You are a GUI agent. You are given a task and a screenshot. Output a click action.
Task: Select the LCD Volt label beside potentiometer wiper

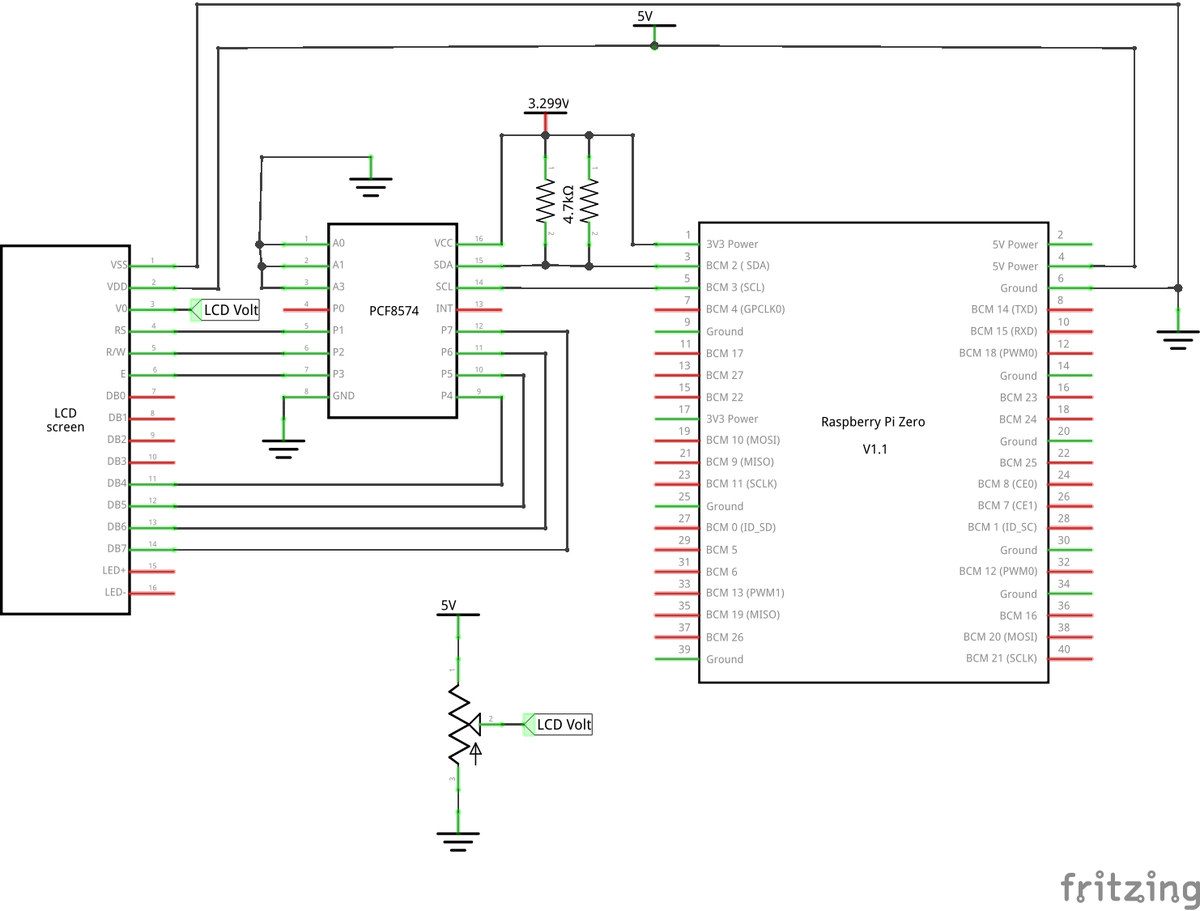tap(563, 723)
